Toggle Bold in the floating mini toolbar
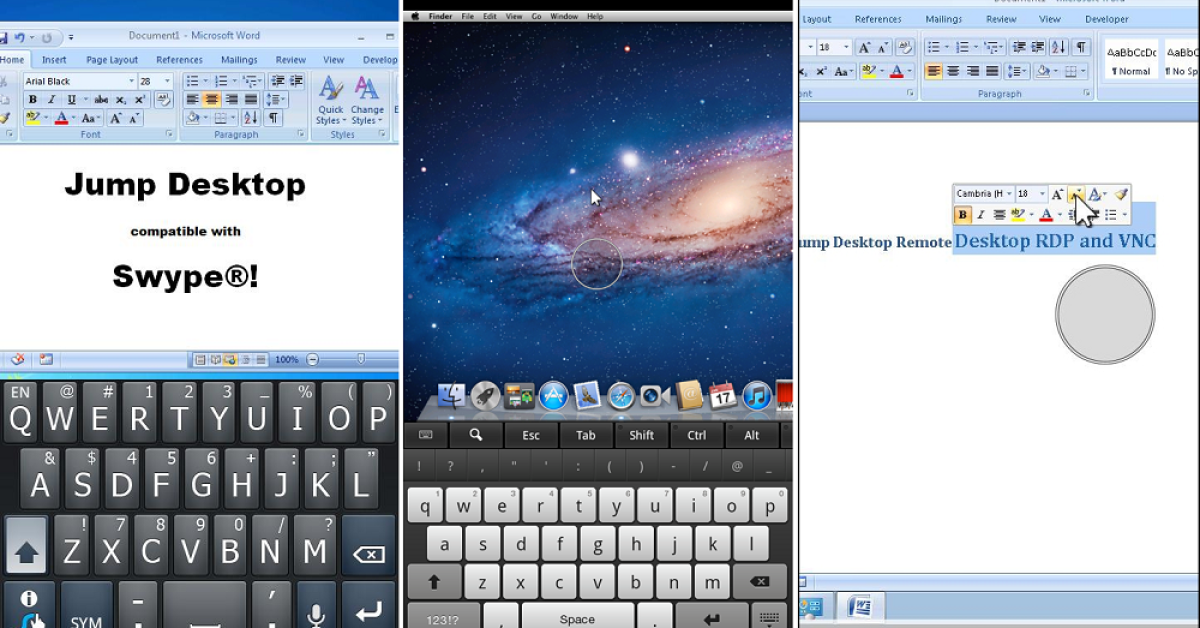1200x628 pixels. pyautogui.click(x=962, y=215)
